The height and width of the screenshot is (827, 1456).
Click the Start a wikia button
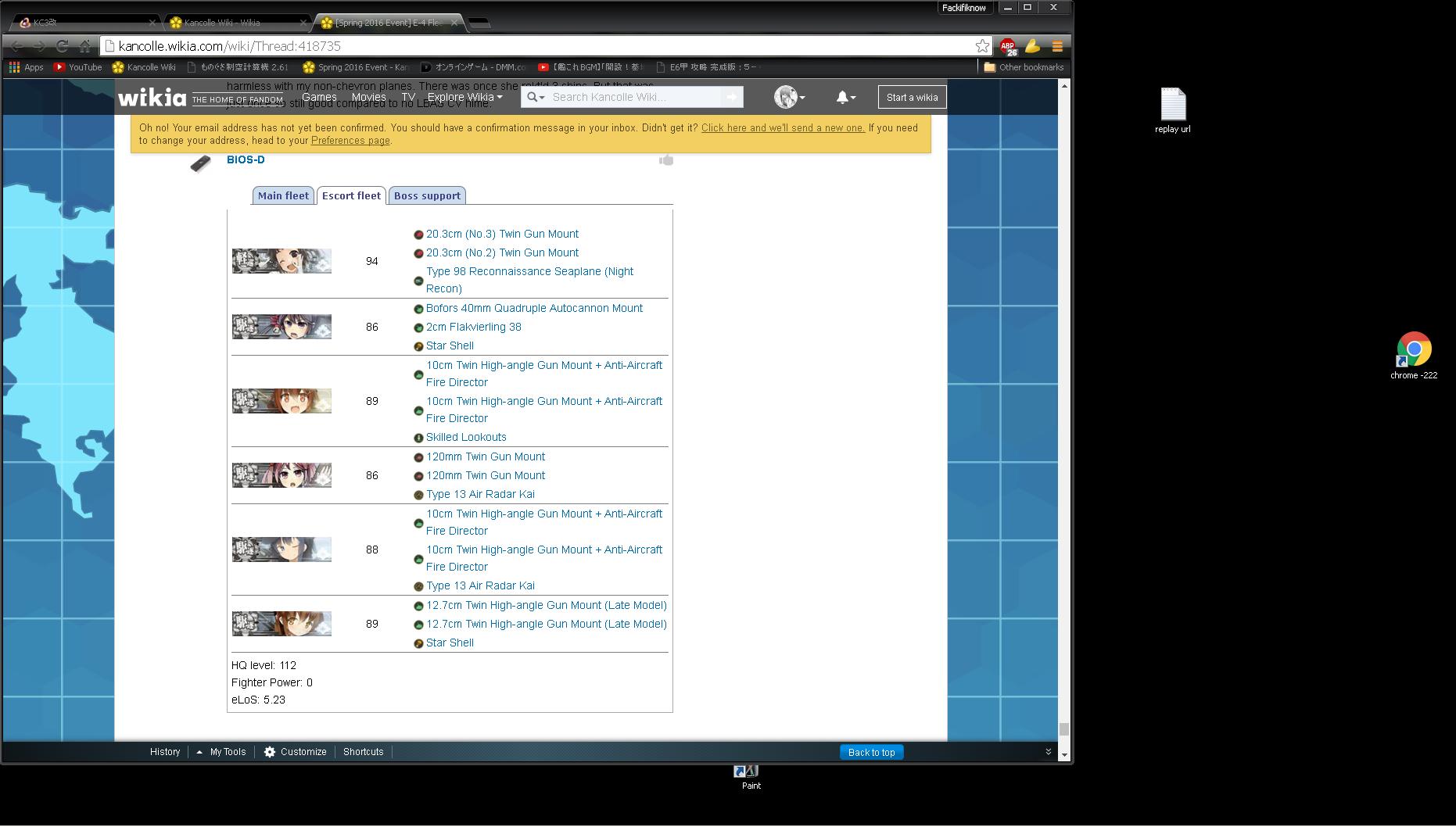coord(912,97)
